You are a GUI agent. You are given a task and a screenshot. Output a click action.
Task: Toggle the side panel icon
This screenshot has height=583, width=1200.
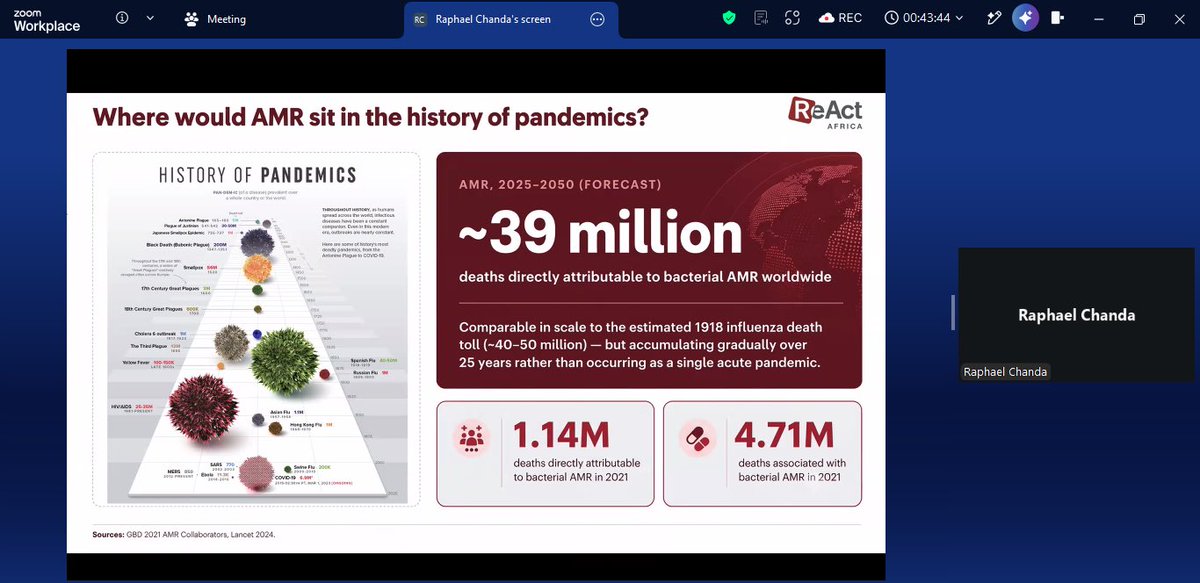[1058, 18]
